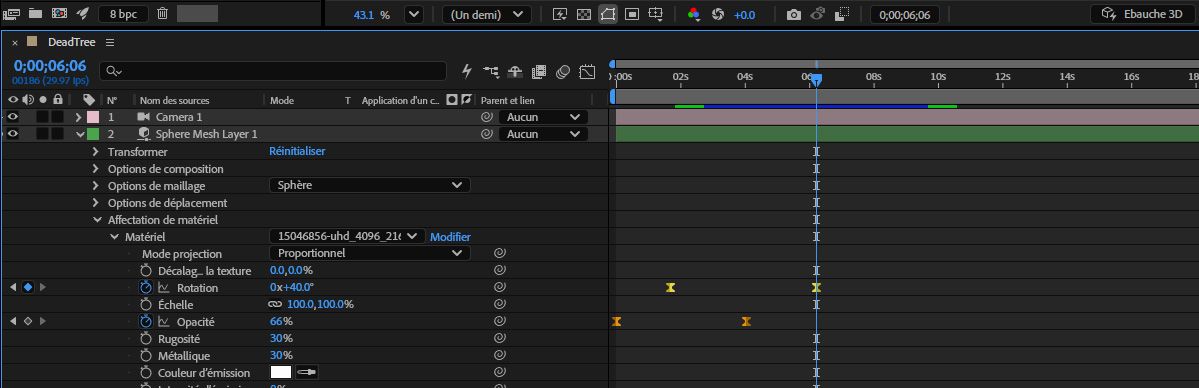
Task: Toggle the transparency grid checkerboard icon
Action: click(x=583, y=15)
